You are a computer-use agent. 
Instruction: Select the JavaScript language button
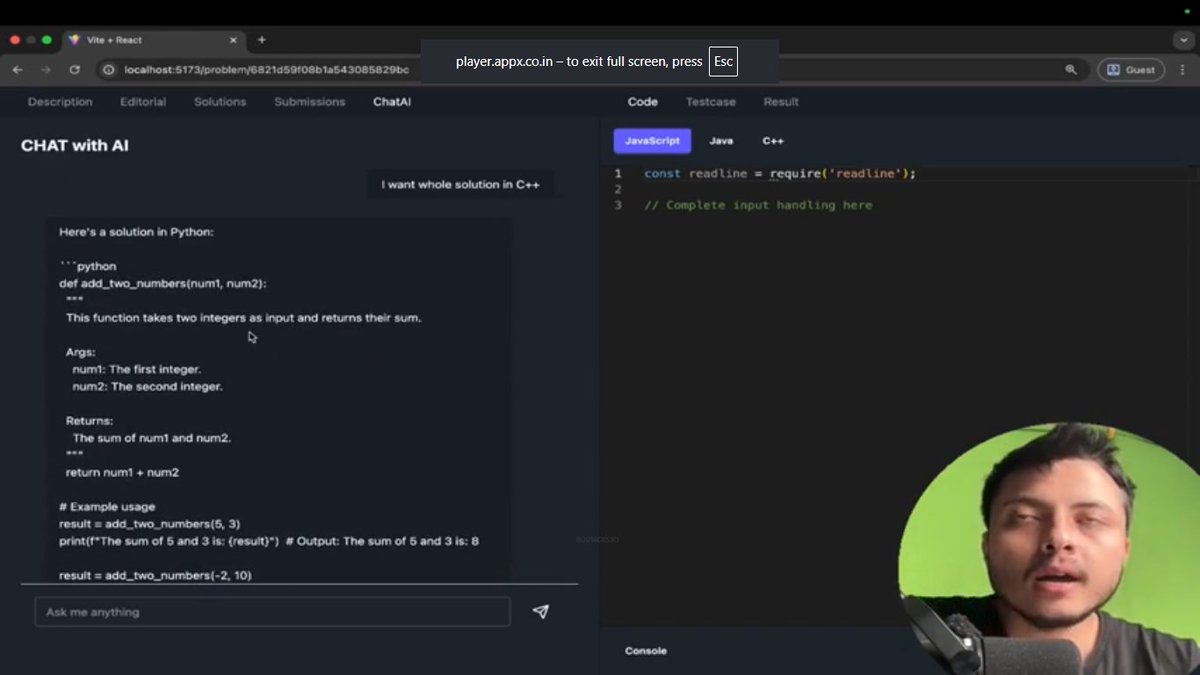pos(651,140)
